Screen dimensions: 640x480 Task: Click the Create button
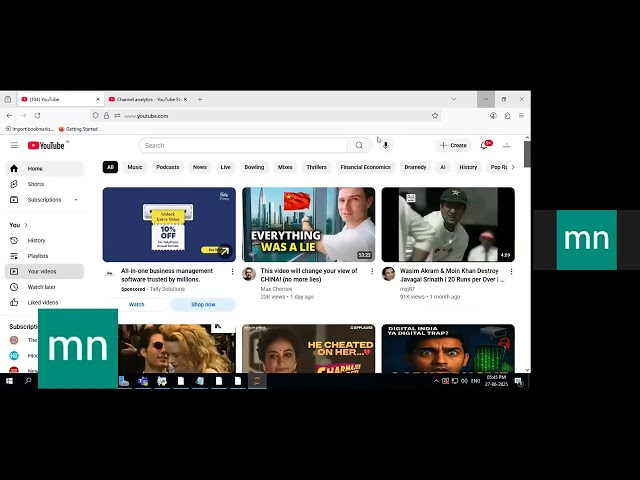(453, 145)
